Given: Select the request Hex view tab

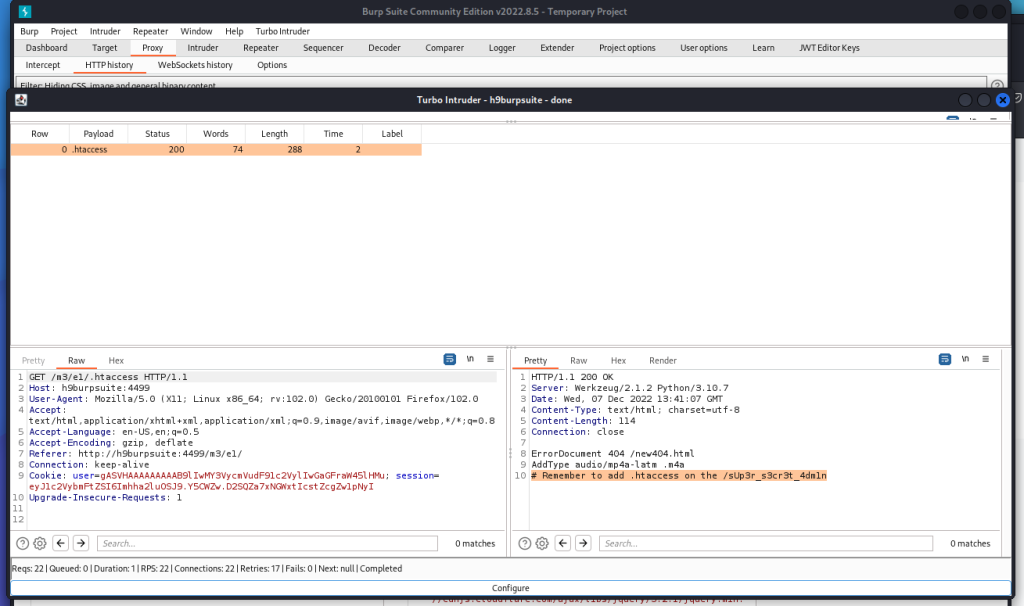Looking at the screenshot, I should tap(116, 360).
